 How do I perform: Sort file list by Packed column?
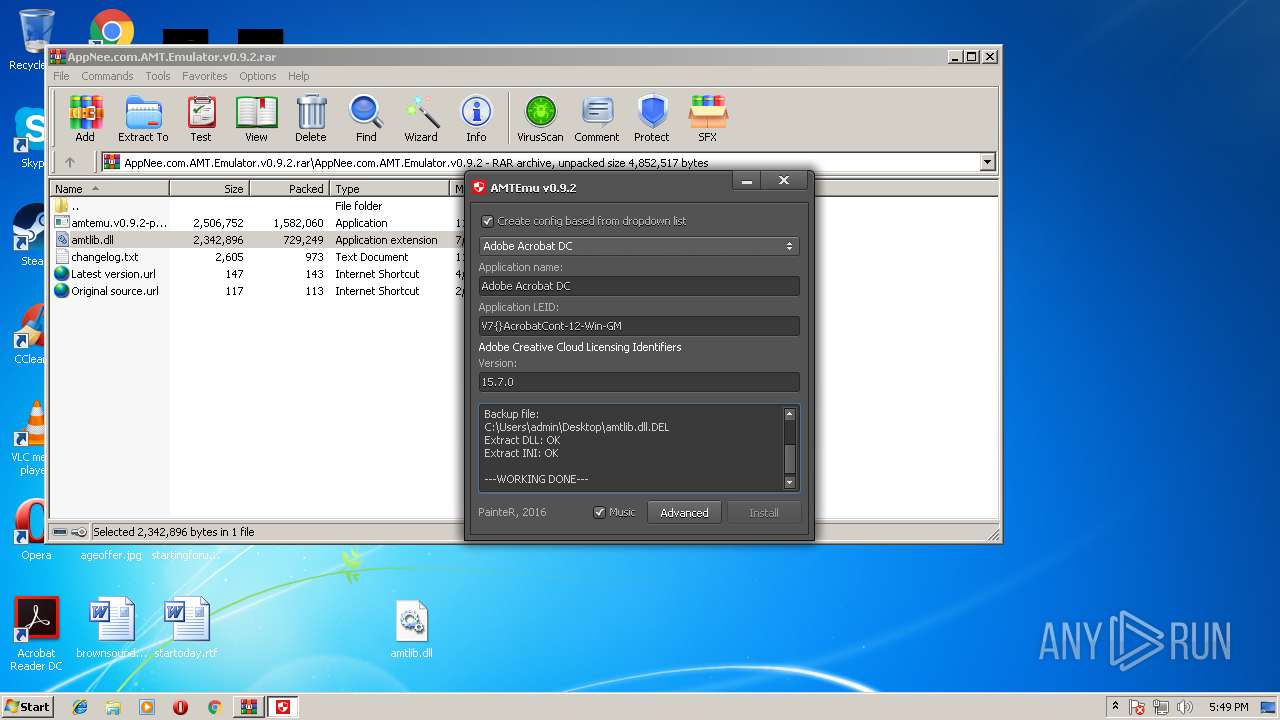[x=289, y=188]
